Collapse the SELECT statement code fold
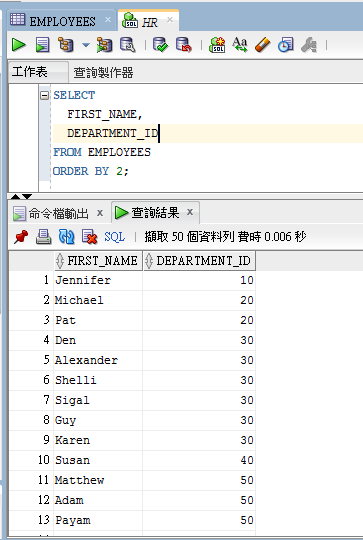The width and height of the screenshot is (363, 540). 44,95
